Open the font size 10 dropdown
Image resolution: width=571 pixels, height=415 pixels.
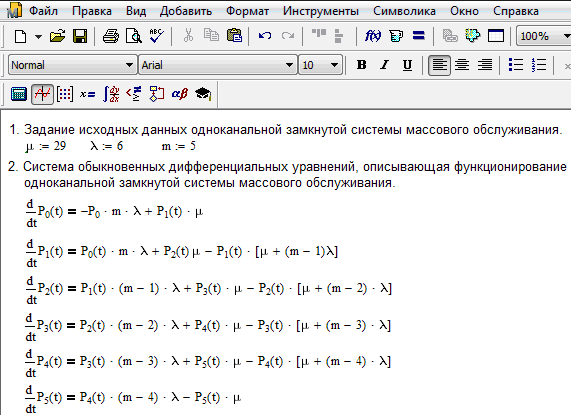pyautogui.click(x=334, y=65)
